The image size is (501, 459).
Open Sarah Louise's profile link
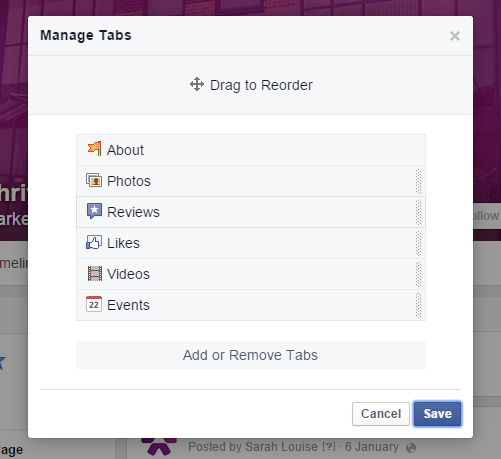pos(281,447)
